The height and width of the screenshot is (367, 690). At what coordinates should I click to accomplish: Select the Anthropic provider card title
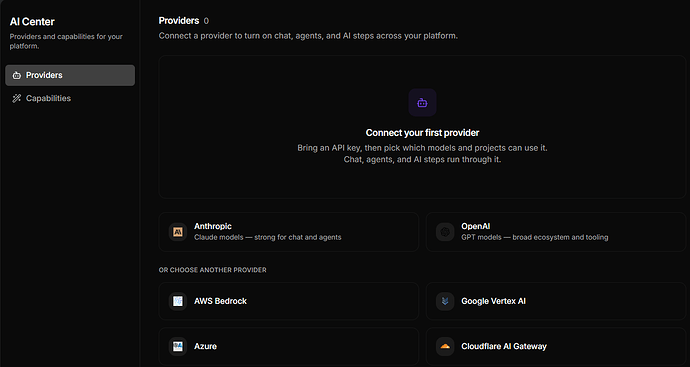coord(213,226)
